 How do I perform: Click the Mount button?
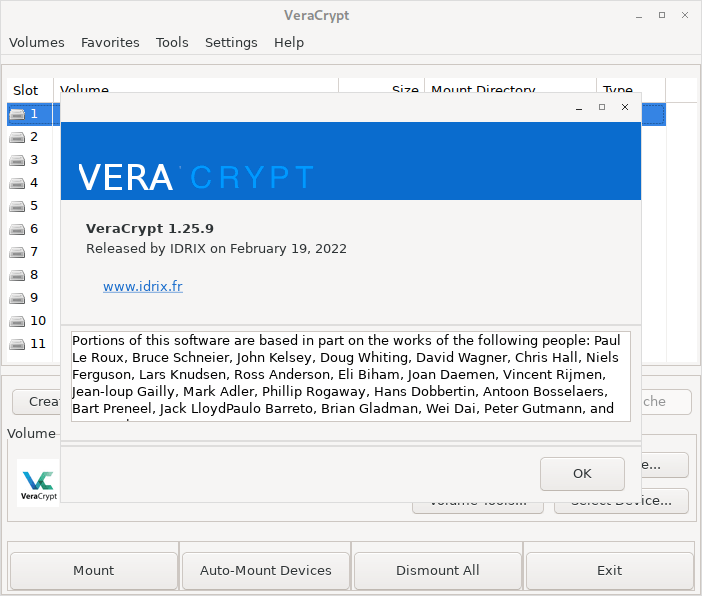(93, 570)
